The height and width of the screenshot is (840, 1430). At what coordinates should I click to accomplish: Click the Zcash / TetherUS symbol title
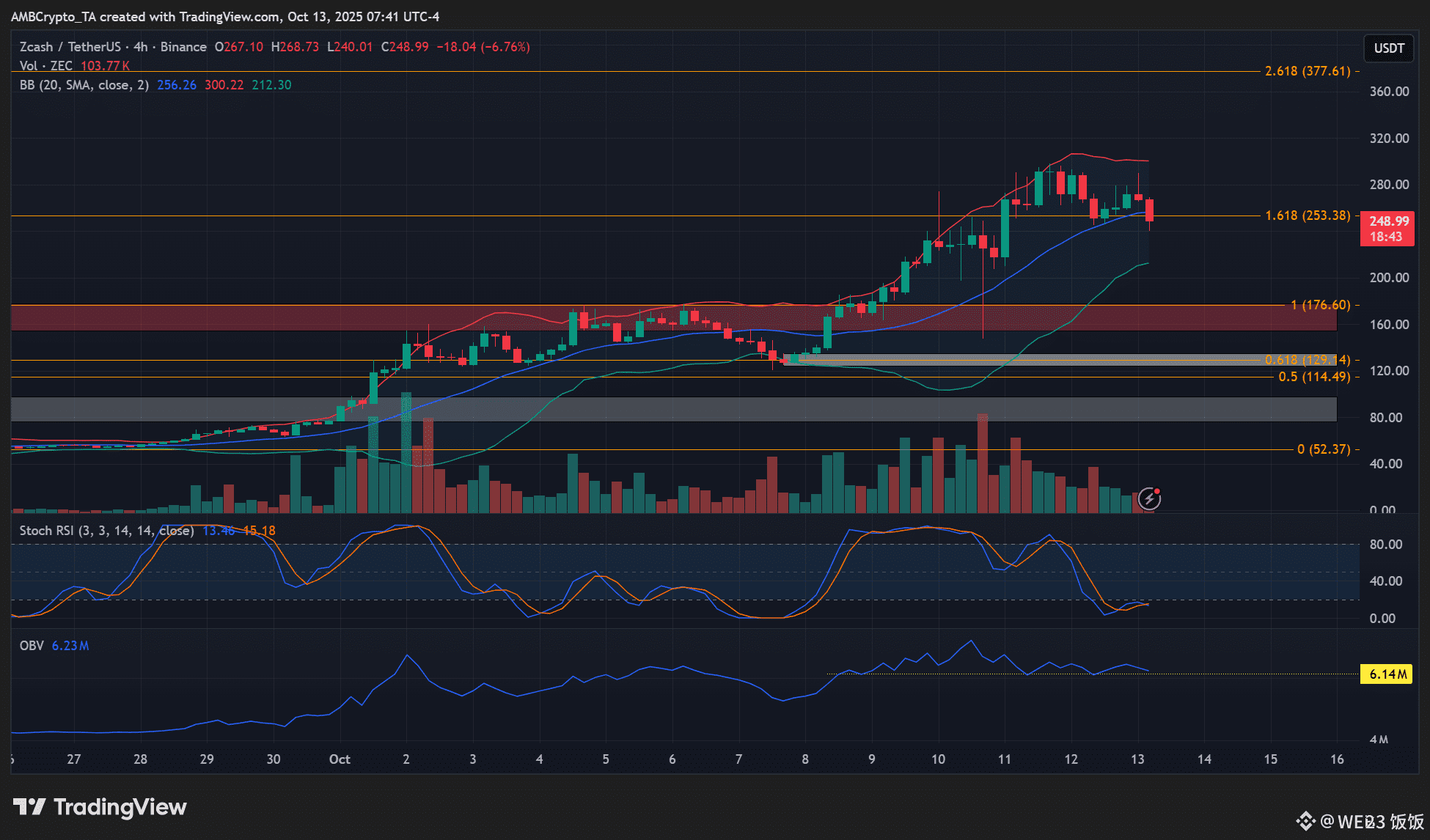(x=70, y=47)
